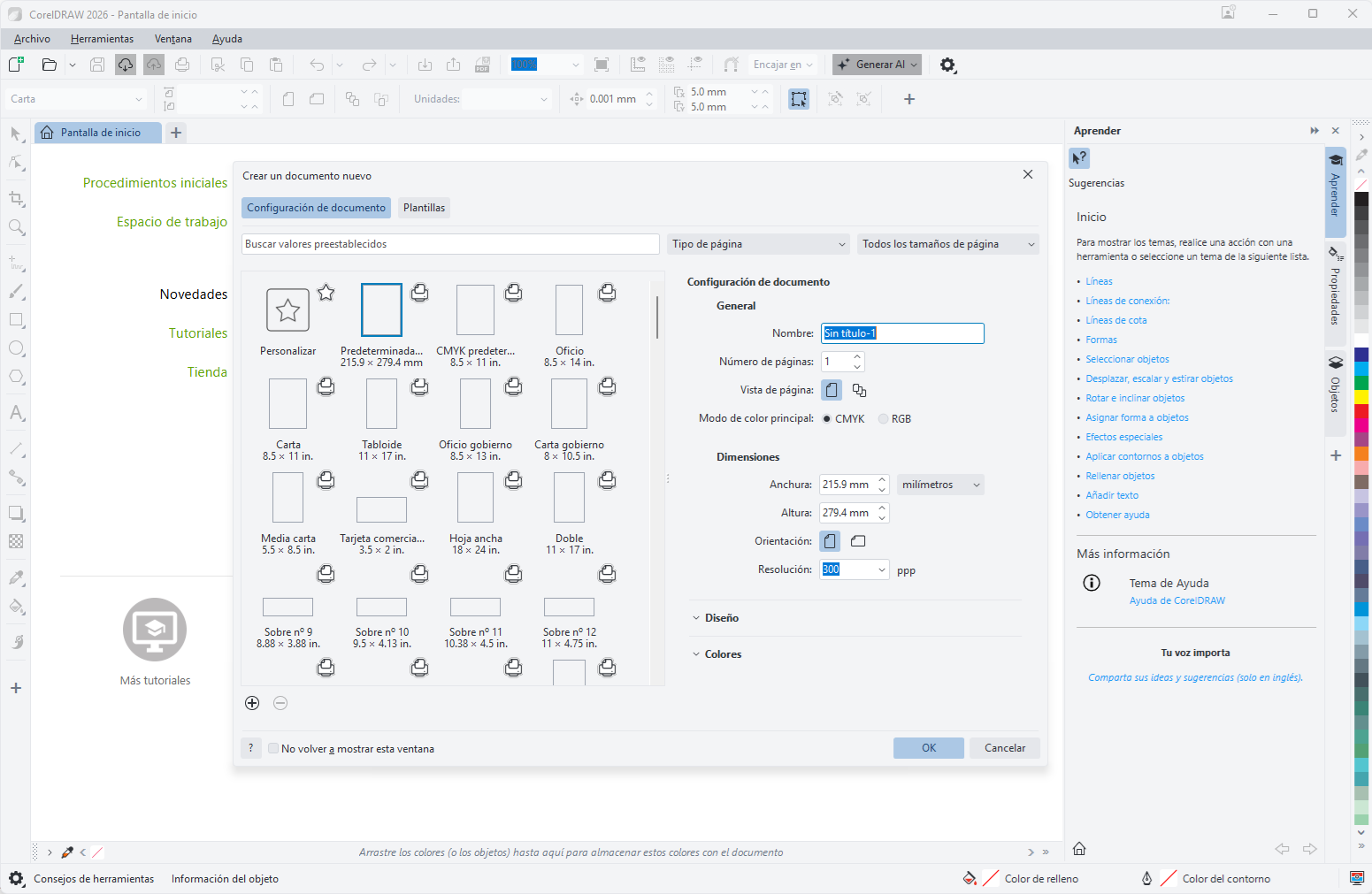Select the Text tool in the toolbox
The width and height of the screenshot is (1372, 894).
pos(16,413)
